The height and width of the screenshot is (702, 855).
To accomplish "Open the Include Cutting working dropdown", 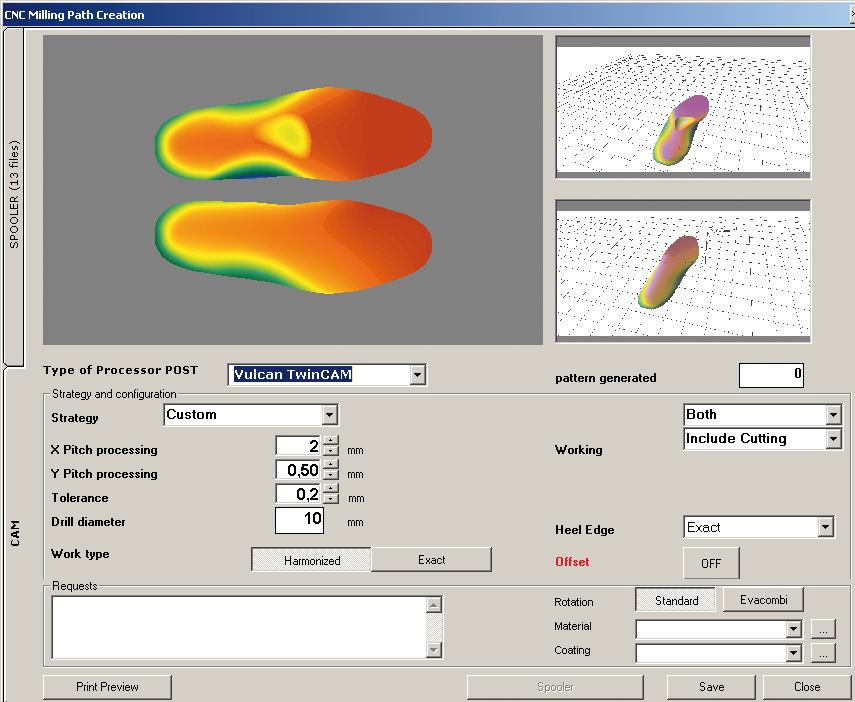I will (x=833, y=439).
